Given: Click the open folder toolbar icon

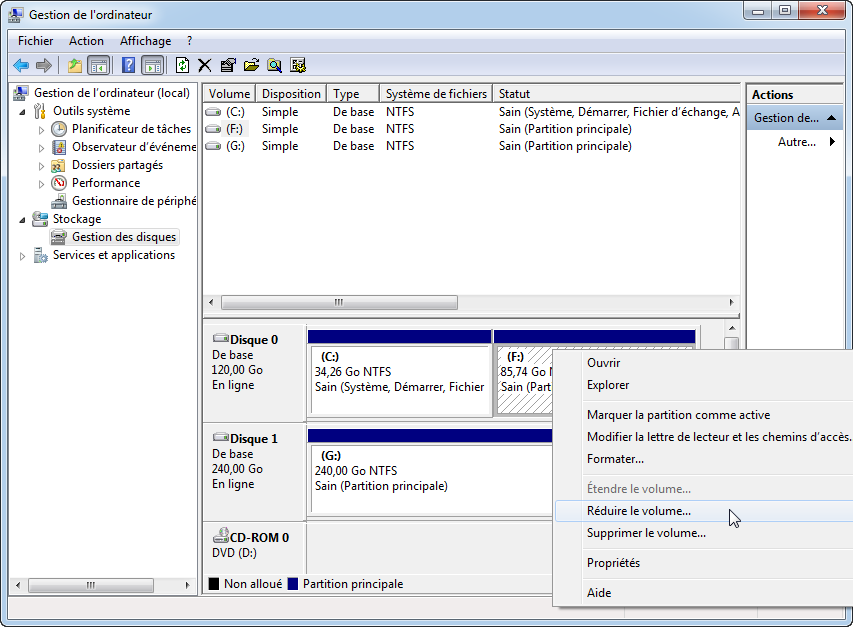Looking at the screenshot, I should click(251, 65).
